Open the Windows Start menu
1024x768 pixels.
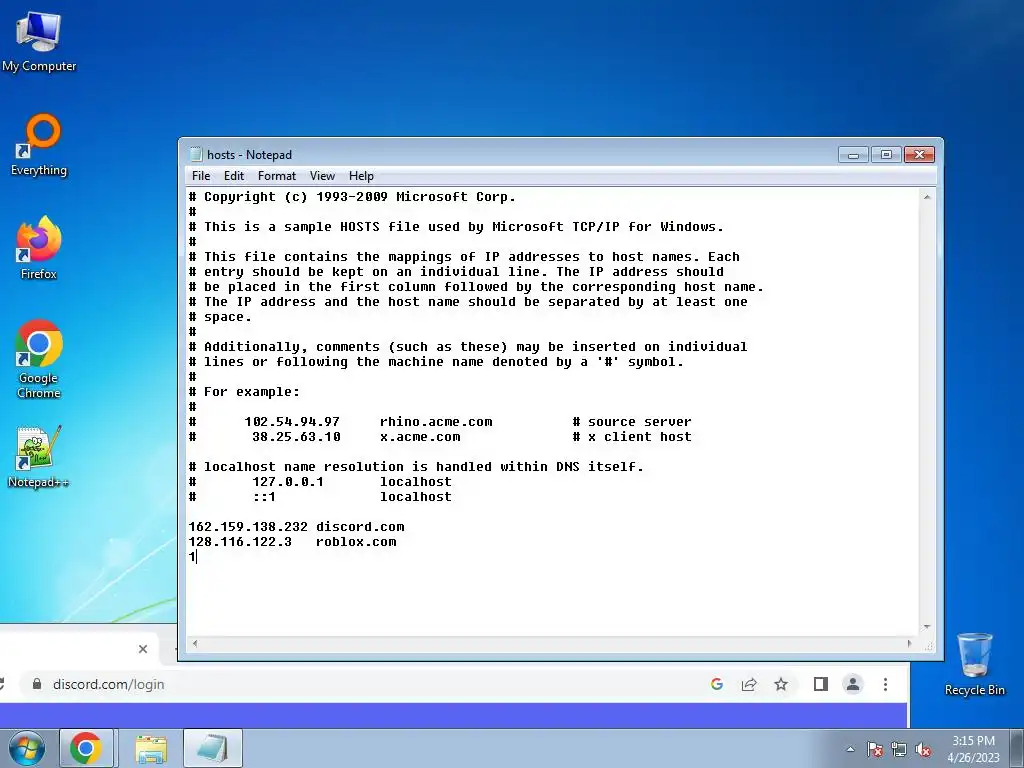(26, 748)
